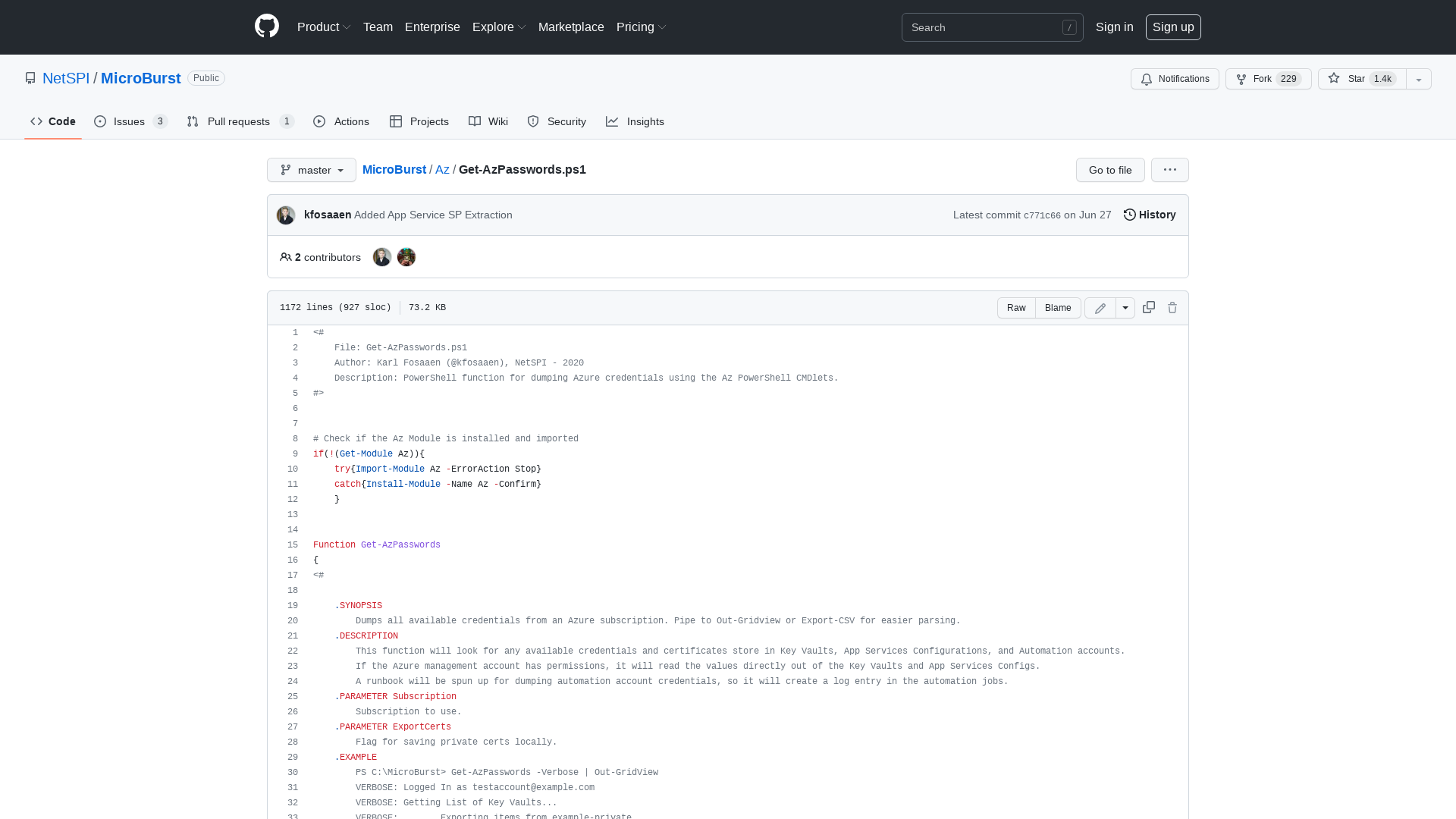
Task: Open commit c771c66 link
Action: 1042,215
